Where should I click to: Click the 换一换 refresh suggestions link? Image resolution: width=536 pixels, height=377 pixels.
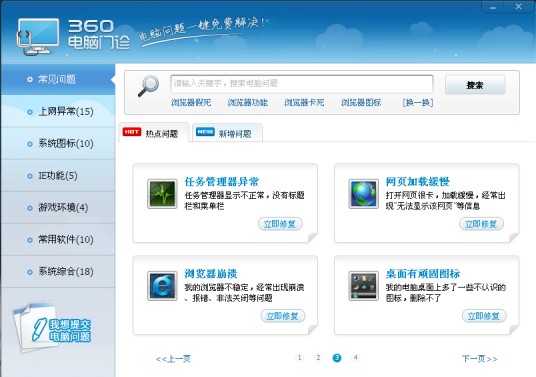click(418, 102)
